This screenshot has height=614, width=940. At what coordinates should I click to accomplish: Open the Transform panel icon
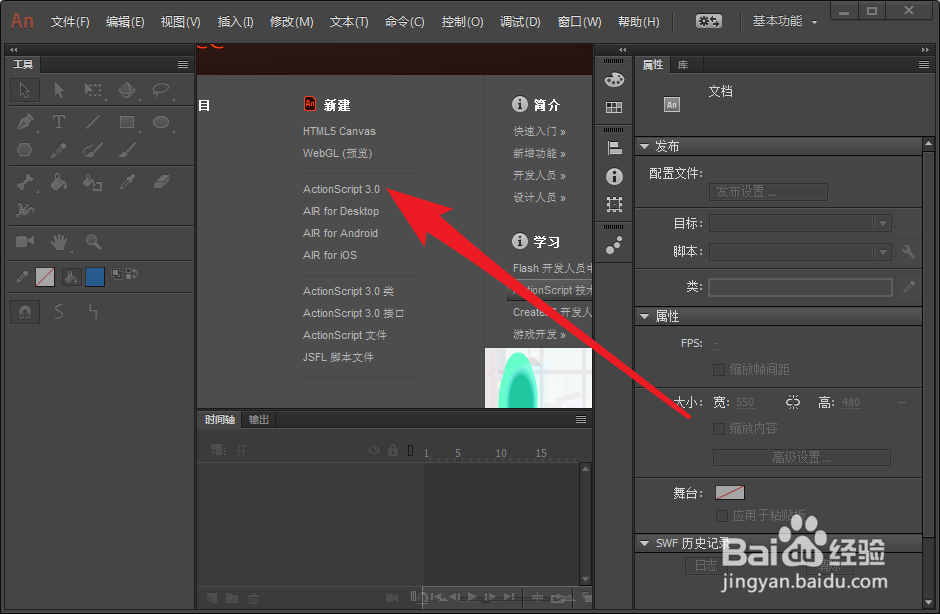614,204
